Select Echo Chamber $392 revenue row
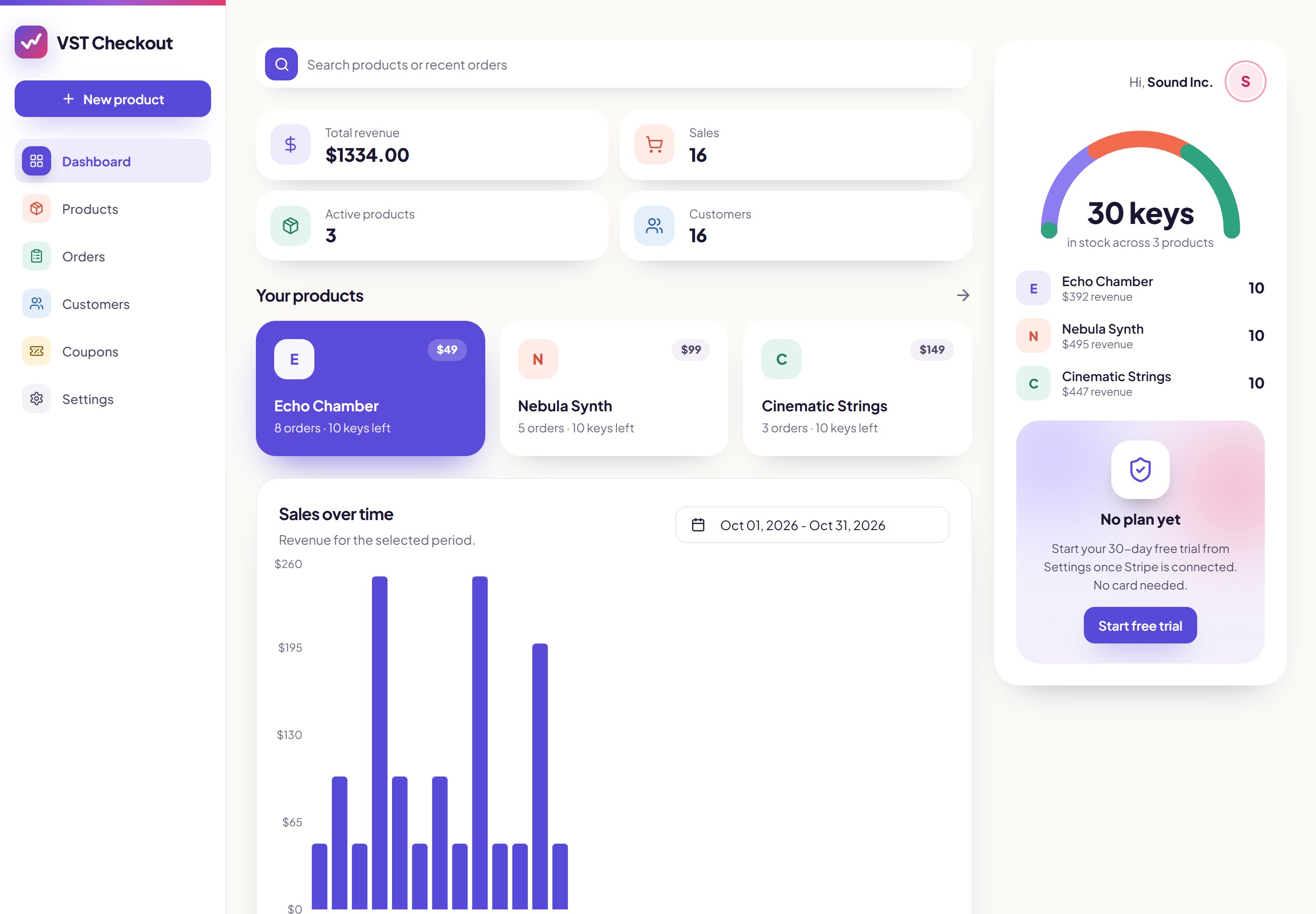The image size is (1316, 914). click(x=1140, y=288)
